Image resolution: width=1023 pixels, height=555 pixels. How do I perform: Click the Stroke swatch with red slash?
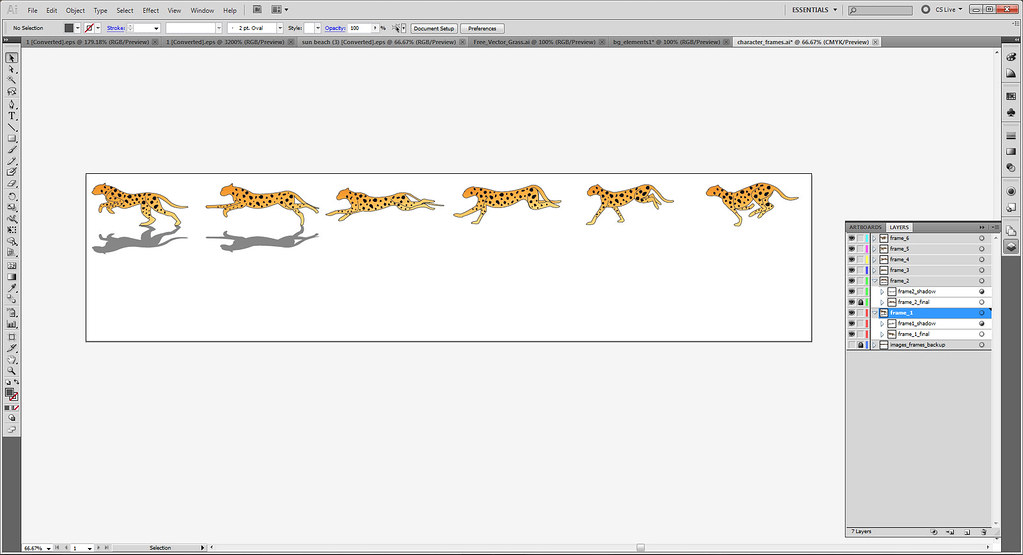point(89,28)
